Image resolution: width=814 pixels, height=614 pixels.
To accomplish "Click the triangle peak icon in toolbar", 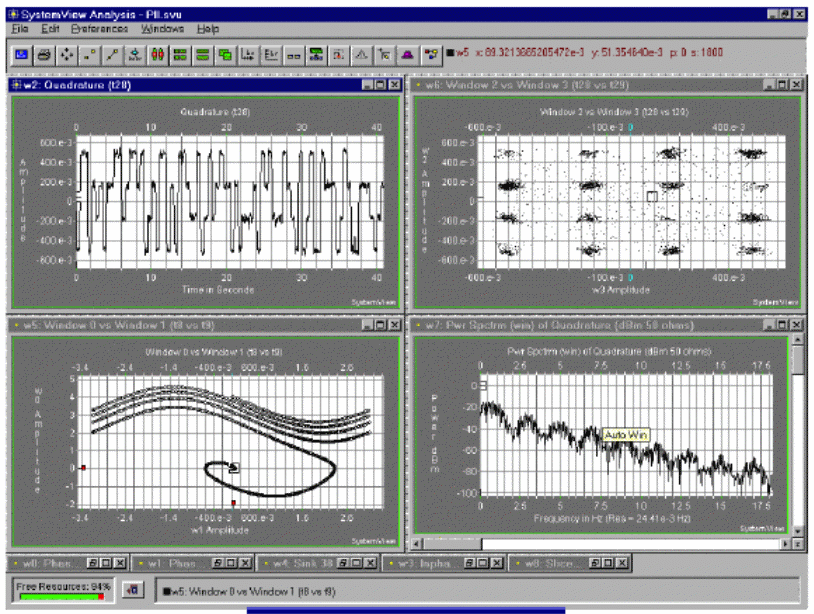I will [362, 55].
